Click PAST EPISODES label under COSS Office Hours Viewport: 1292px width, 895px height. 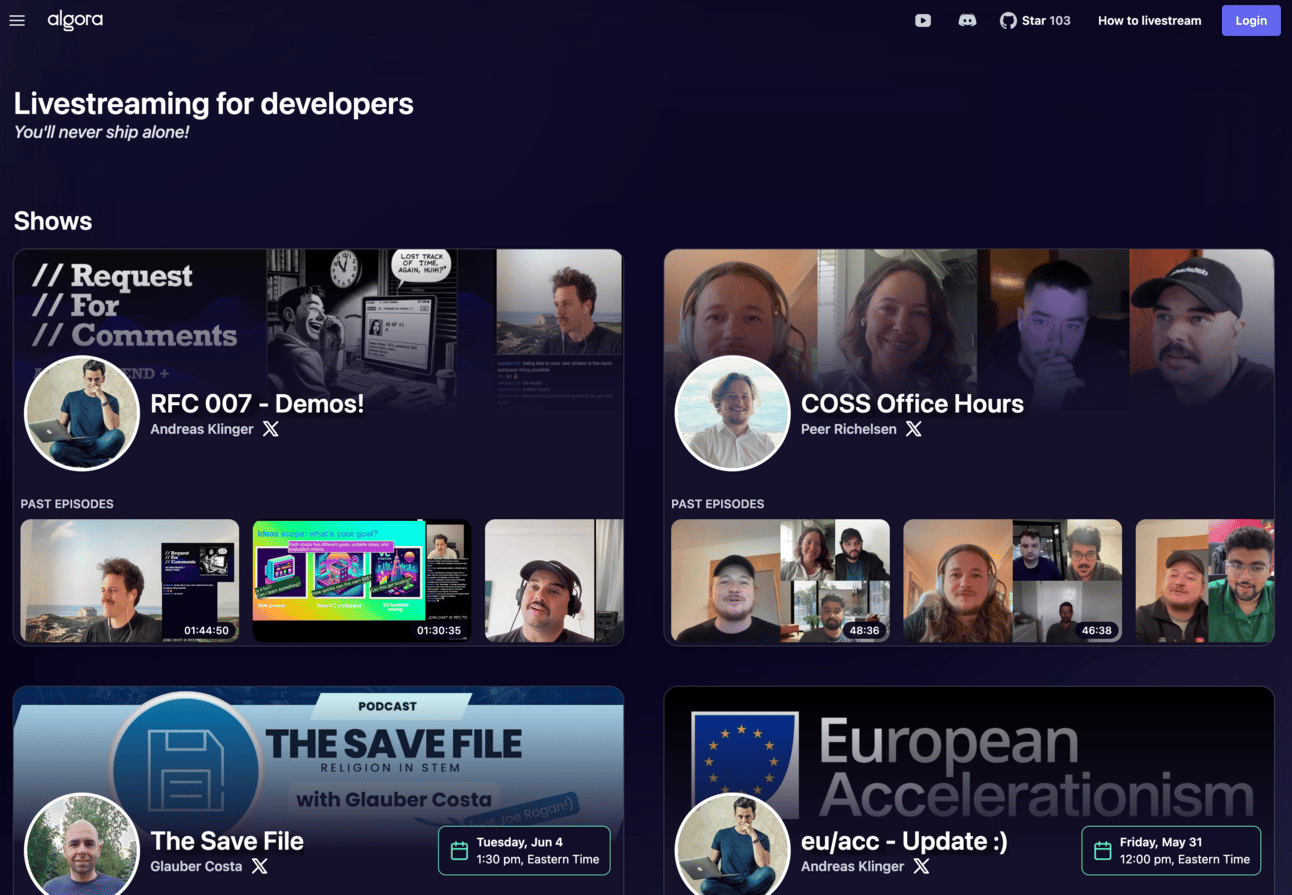pos(717,504)
